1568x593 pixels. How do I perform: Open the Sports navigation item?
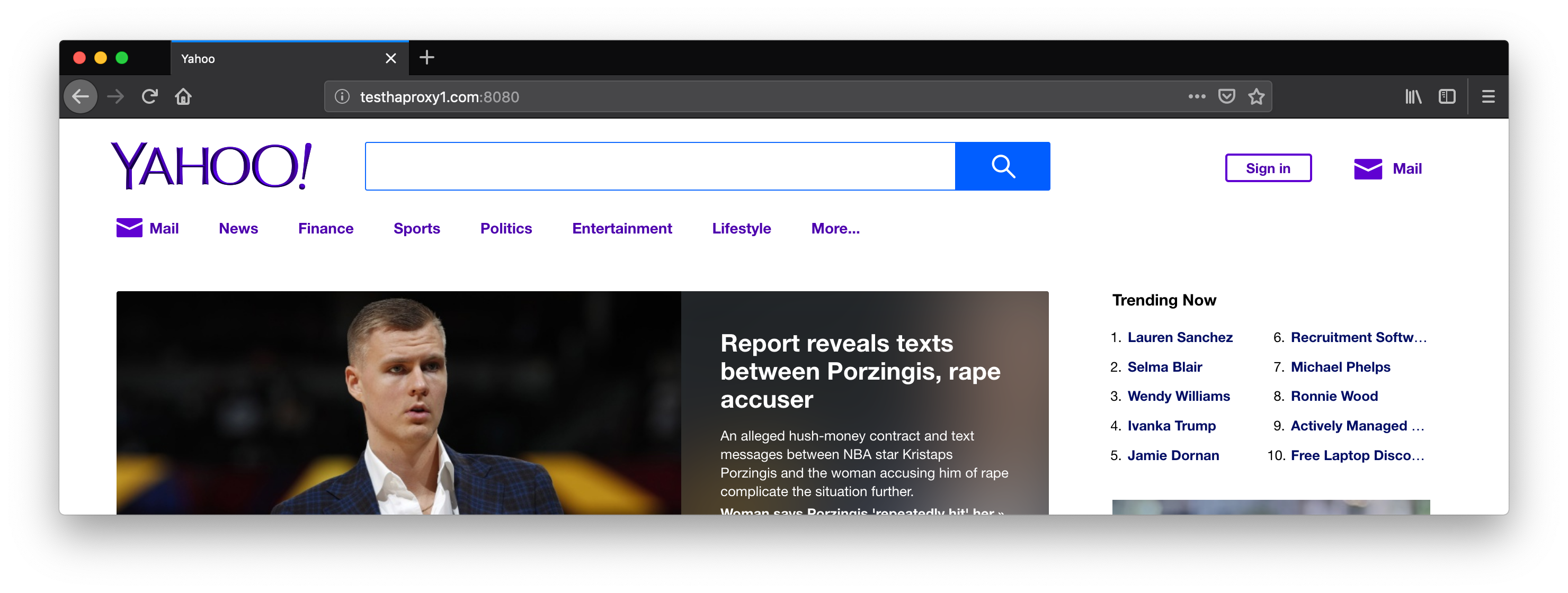pyautogui.click(x=416, y=229)
